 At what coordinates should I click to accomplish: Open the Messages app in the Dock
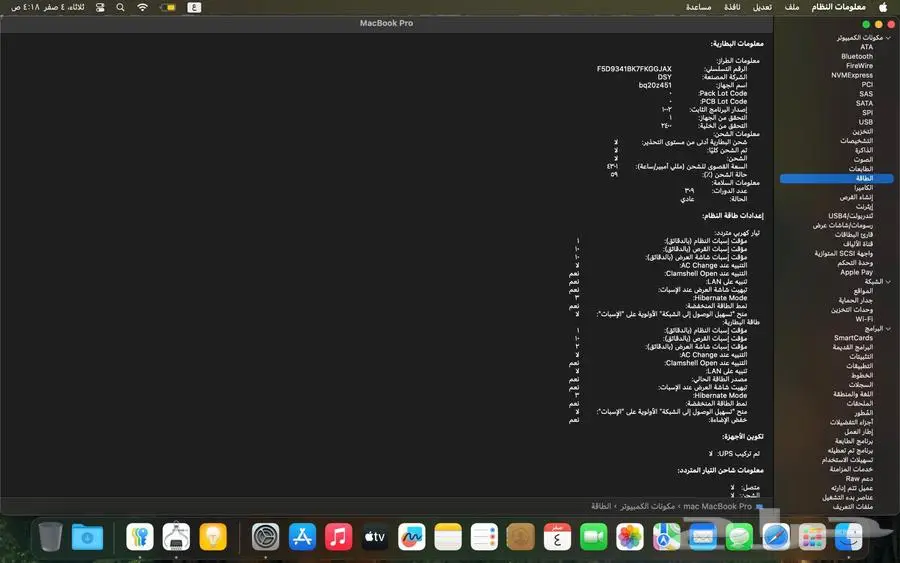(739, 537)
